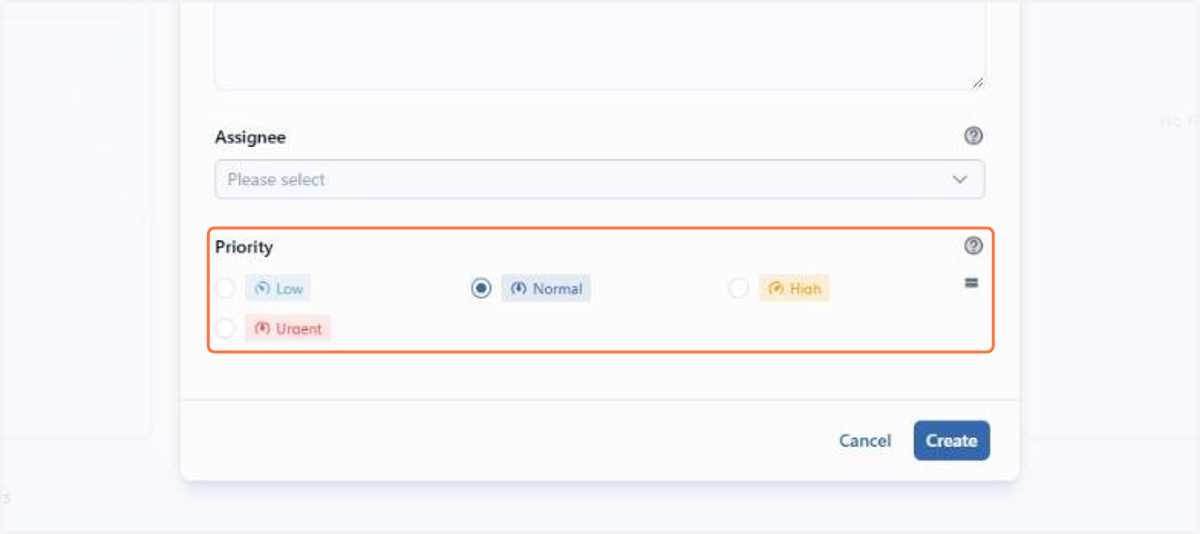The width and height of the screenshot is (1200, 534).
Task: Click the Assignee field label
Action: pyautogui.click(x=250, y=137)
